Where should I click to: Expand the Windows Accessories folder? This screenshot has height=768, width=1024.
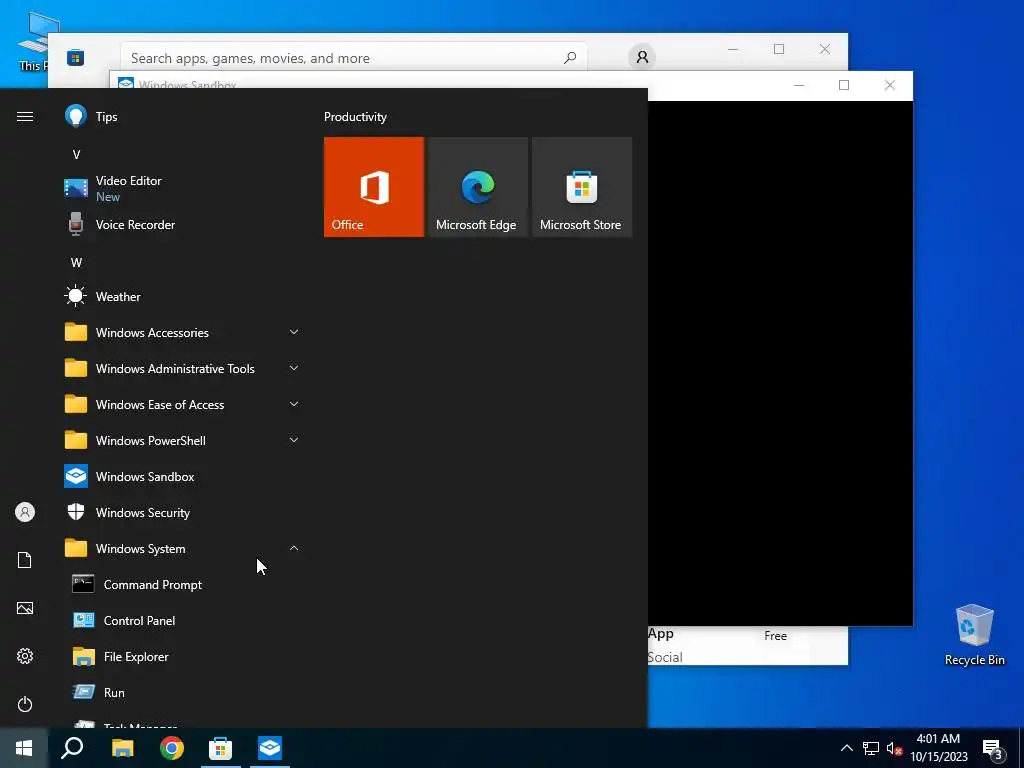(182, 332)
